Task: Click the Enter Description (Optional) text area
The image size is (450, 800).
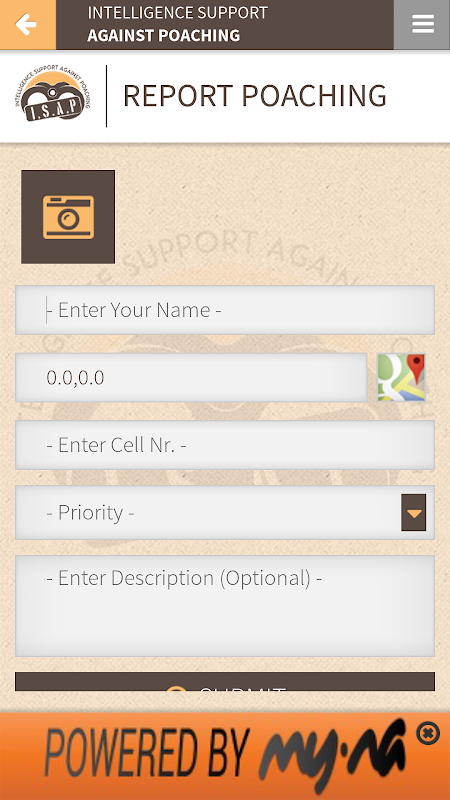Action: tap(225, 606)
